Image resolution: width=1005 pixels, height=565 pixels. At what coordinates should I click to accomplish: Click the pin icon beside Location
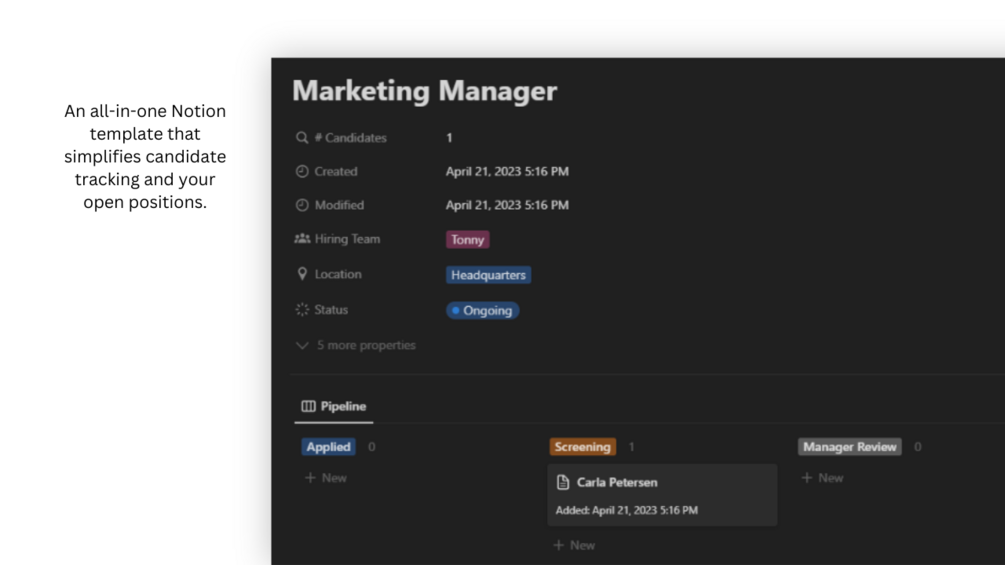pos(302,274)
